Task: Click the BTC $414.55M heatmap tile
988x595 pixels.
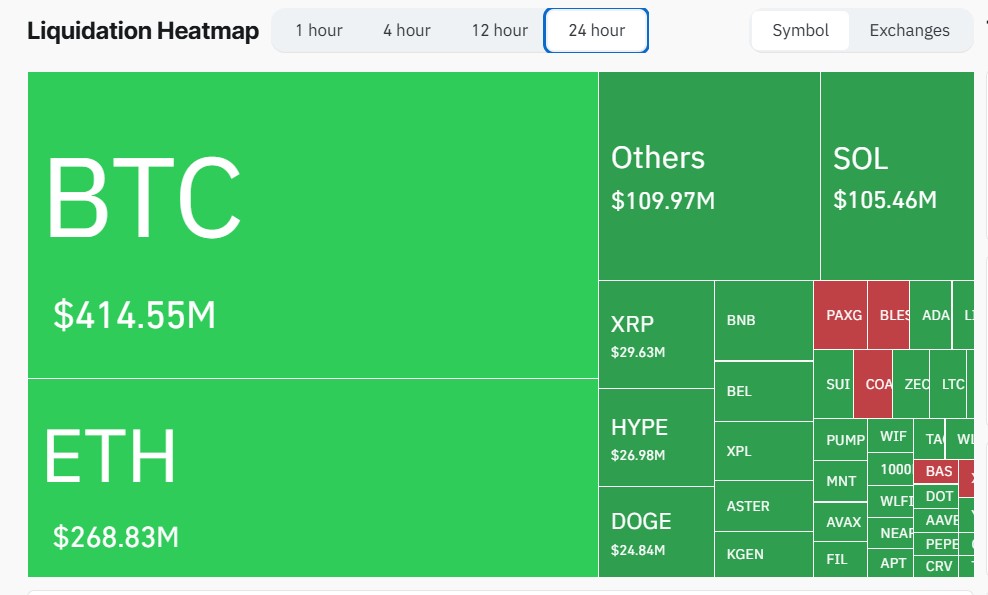Action: coord(312,225)
